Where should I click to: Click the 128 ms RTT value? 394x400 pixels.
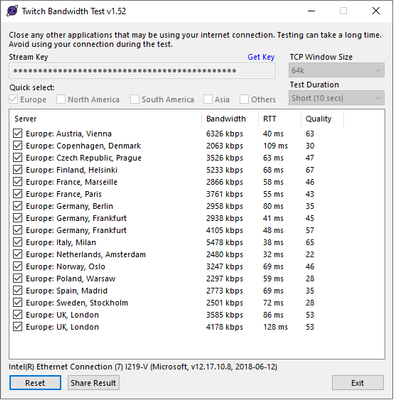[x=275, y=327]
